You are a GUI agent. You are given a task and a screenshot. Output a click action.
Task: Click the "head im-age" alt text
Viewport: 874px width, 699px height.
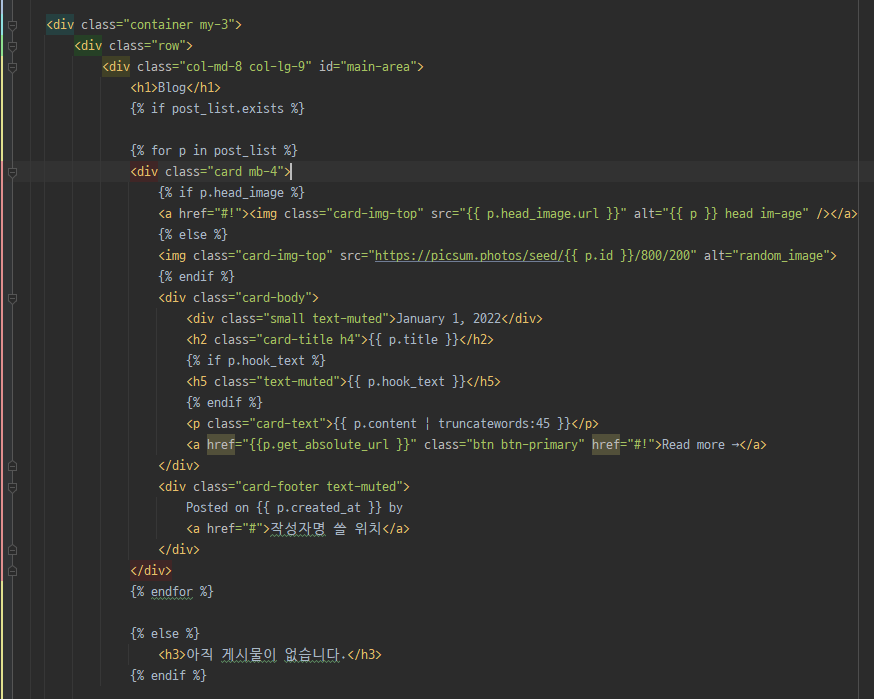763,214
